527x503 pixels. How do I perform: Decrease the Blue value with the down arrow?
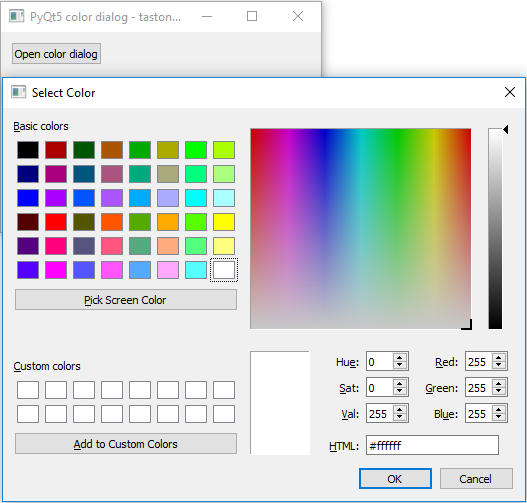(x=498, y=417)
